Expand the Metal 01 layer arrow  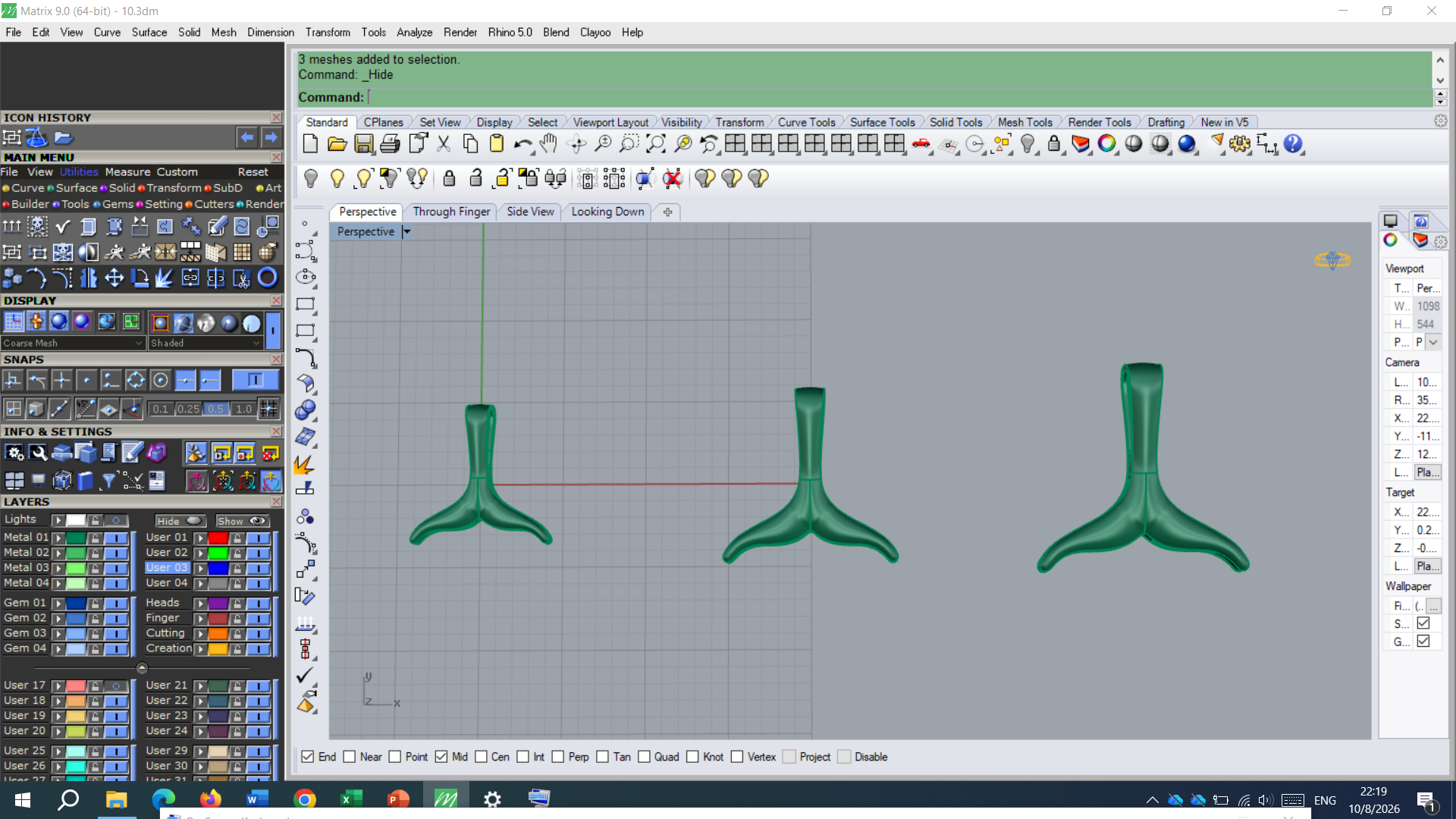[58, 538]
